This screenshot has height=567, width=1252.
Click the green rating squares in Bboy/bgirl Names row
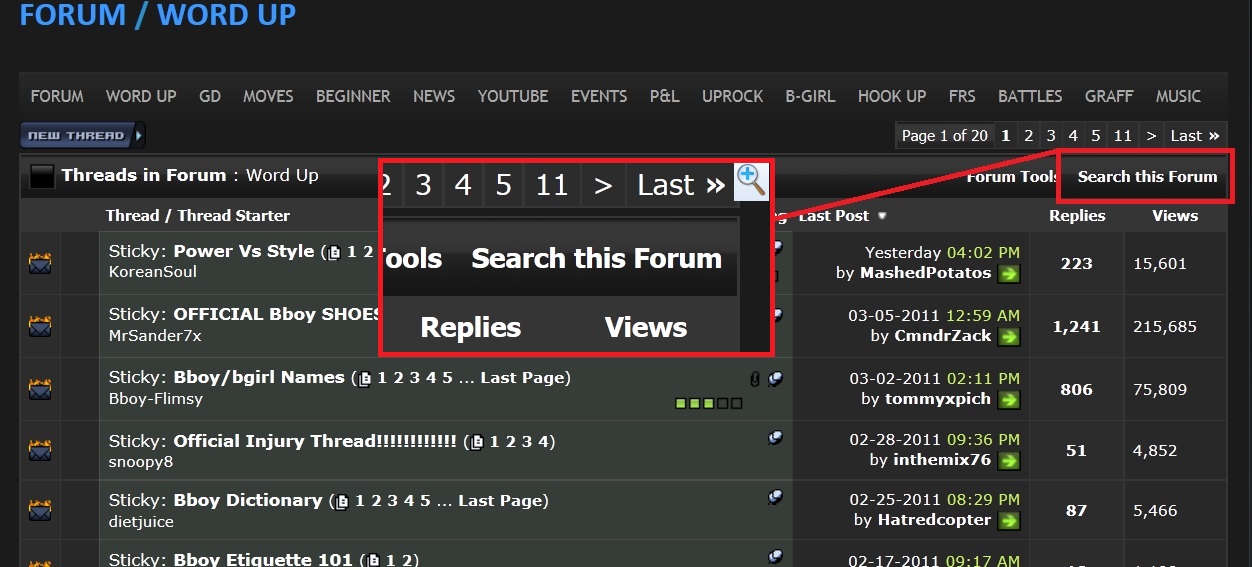click(x=709, y=403)
